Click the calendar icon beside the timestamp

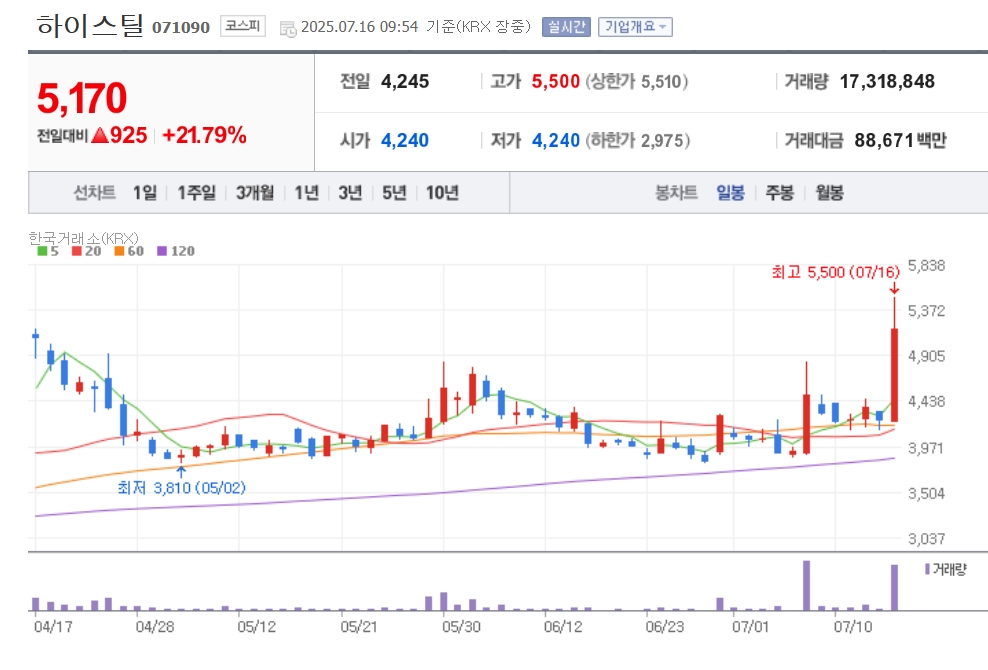pos(288,29)
